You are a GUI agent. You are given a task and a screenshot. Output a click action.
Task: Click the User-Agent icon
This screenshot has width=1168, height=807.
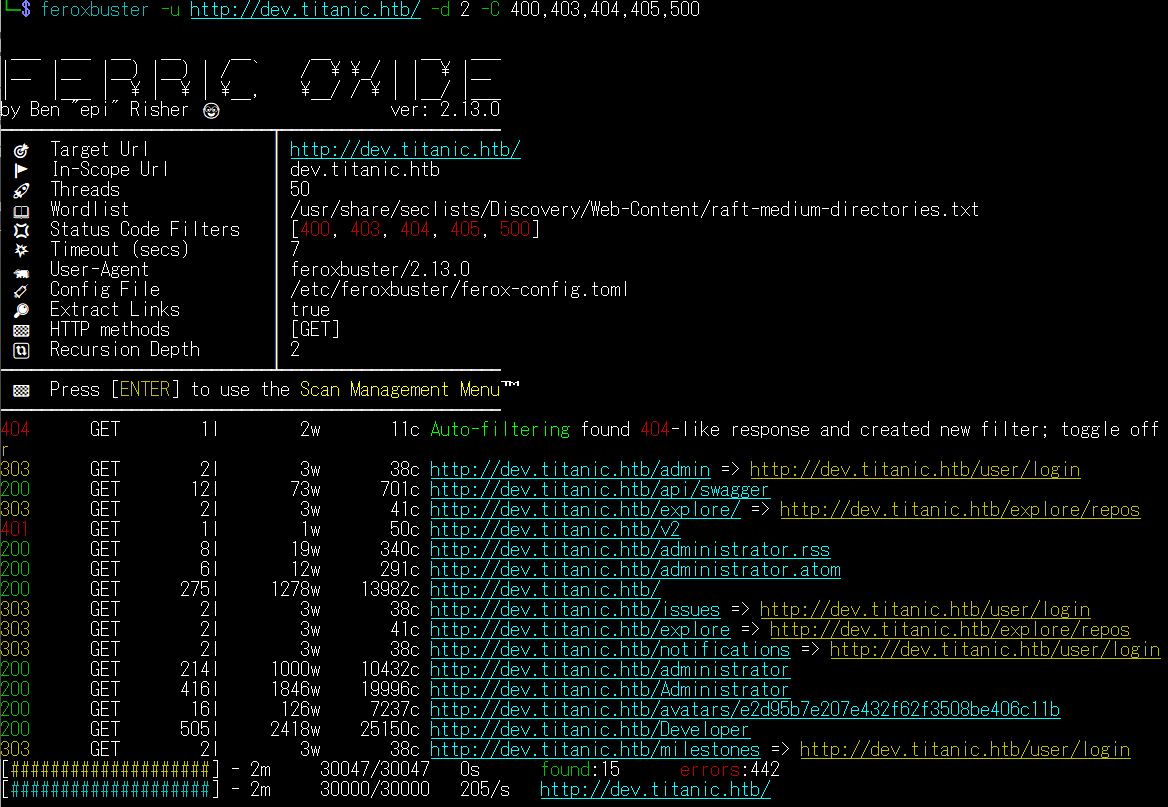coord(21,270)
